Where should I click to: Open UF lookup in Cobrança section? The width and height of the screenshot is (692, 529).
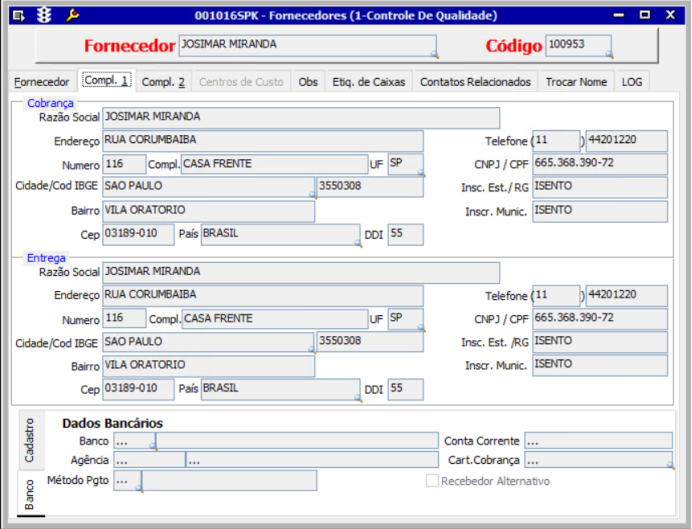pos(421,173)
